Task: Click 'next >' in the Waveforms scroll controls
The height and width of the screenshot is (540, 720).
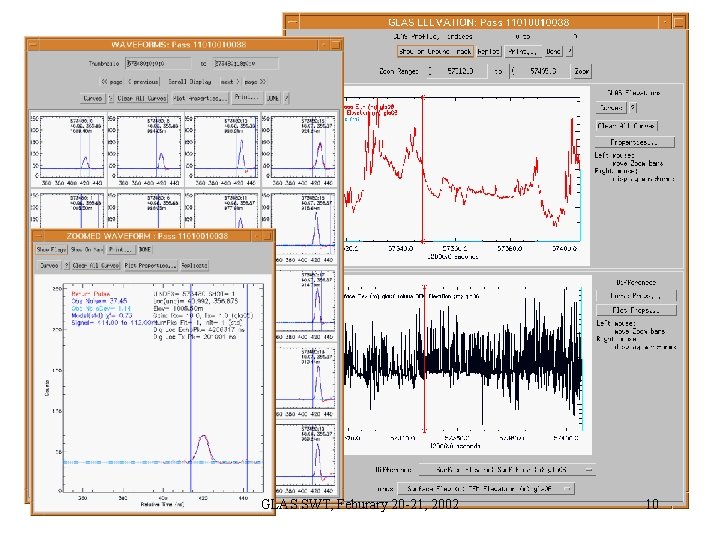Action: pos(230,82)
